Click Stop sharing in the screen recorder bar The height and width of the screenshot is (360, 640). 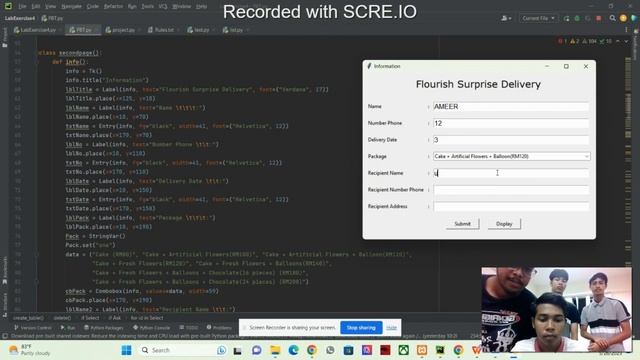(x=361, y=327)
